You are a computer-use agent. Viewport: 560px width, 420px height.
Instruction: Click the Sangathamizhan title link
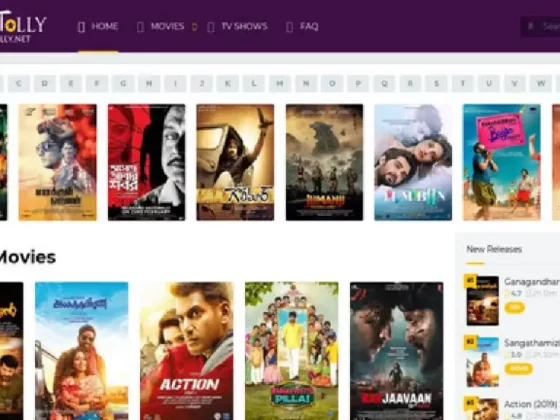pos(532,343)
